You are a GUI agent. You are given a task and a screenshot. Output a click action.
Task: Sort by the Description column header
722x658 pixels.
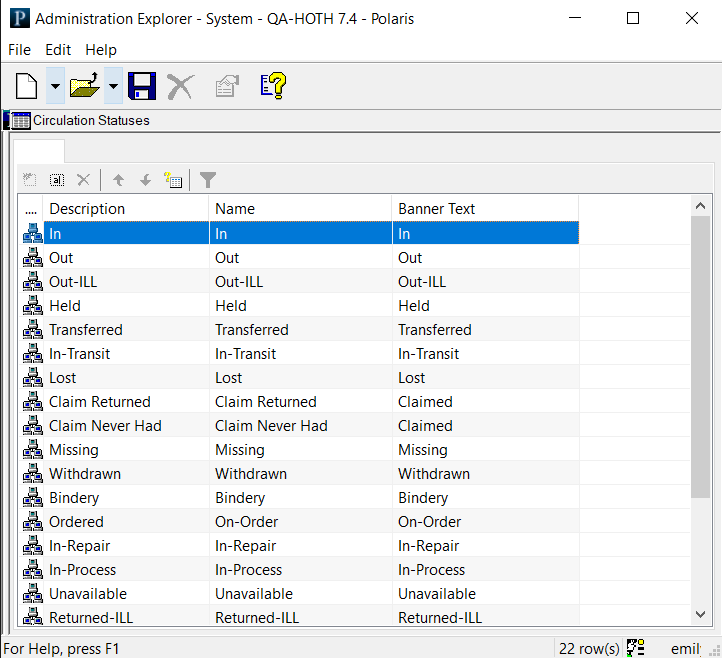[88, 209]
